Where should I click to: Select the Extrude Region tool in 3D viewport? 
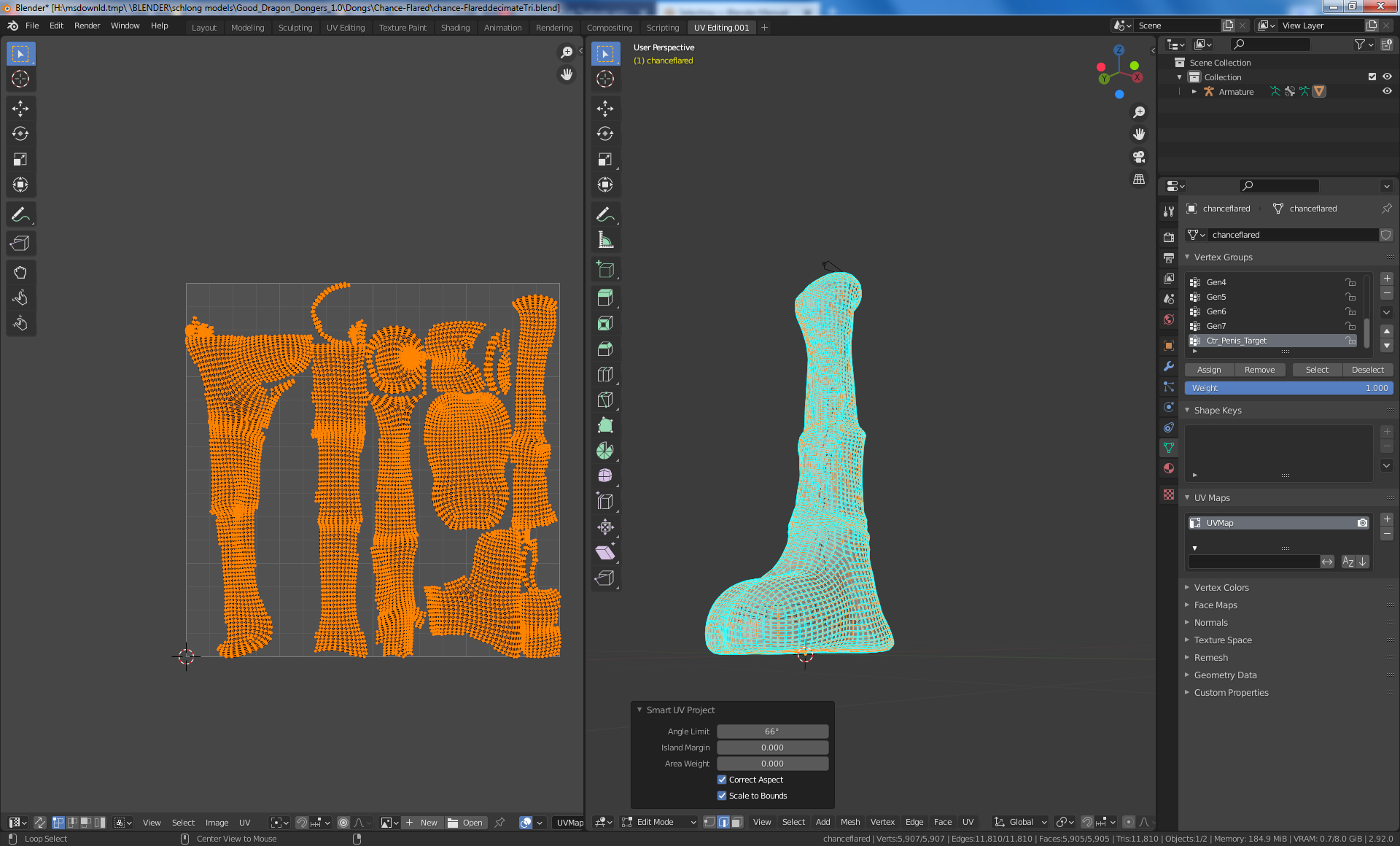click(x=605, y=298)
